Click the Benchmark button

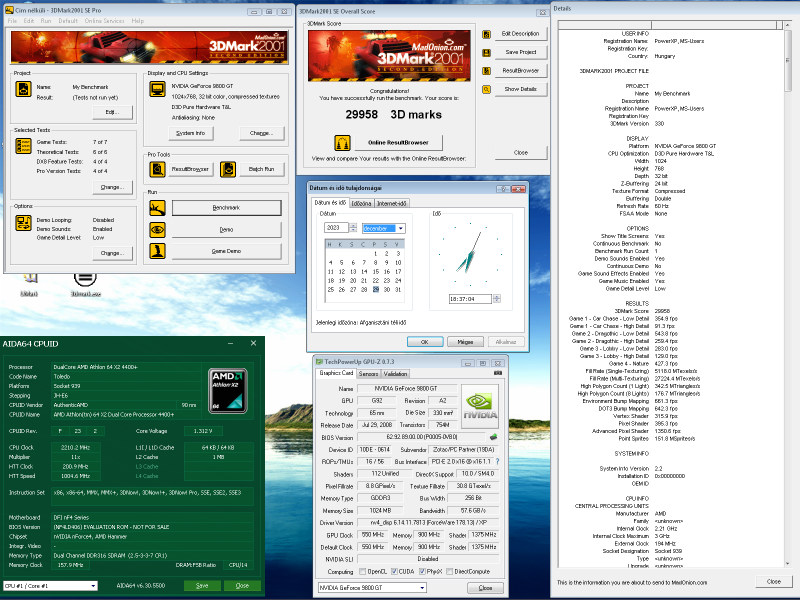(x=226, y=208)
